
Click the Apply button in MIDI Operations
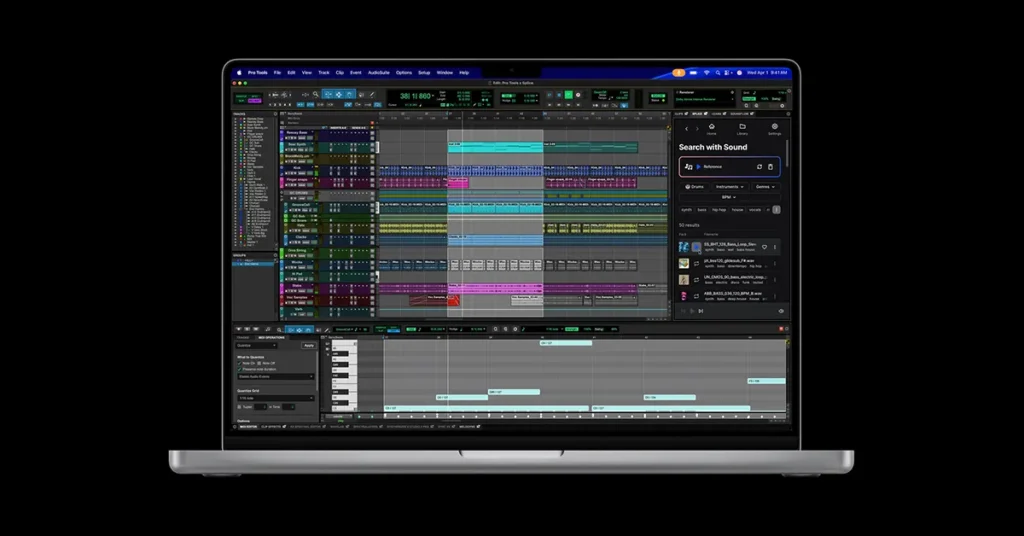point(308,345)
